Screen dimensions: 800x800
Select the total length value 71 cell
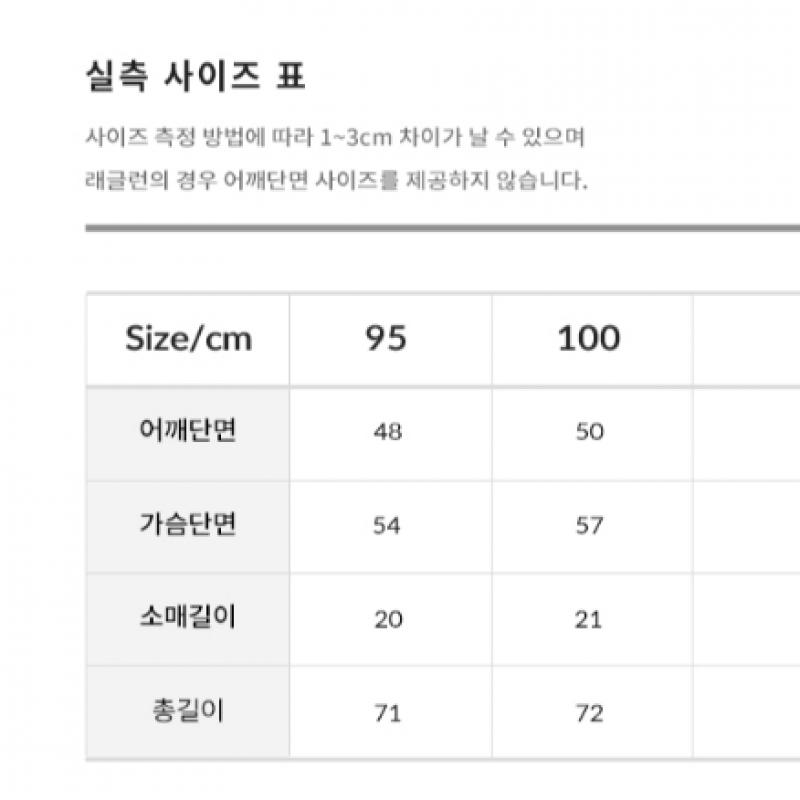click(x=387, y=713)
